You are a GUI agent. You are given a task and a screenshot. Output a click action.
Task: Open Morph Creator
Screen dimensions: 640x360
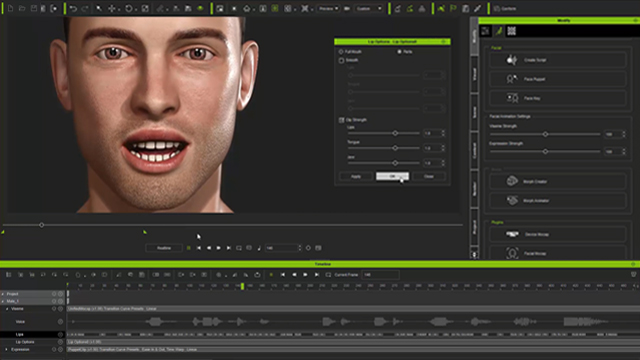(558, 182)
